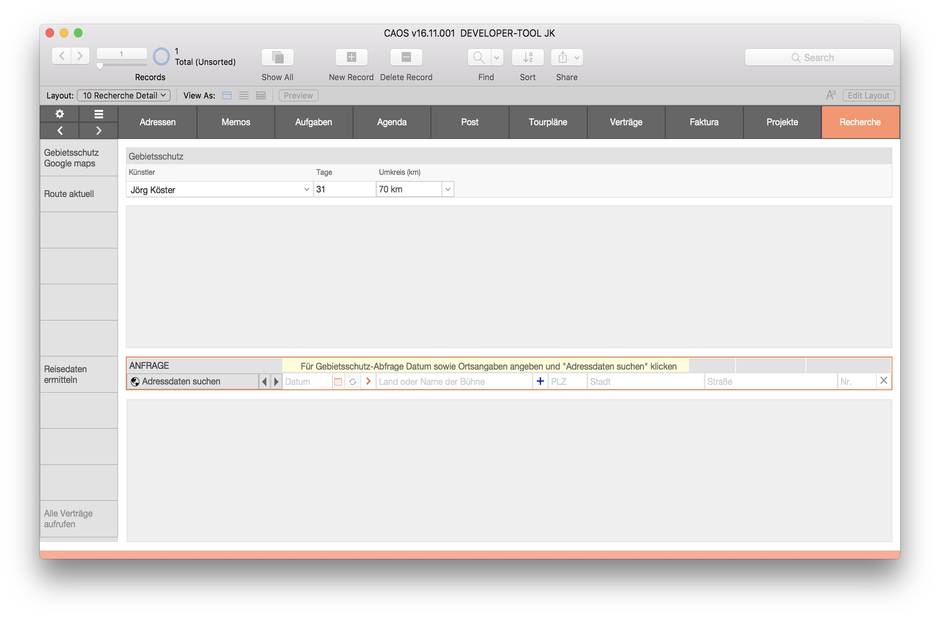Screen dimensions: 940x620
Task: Click the Stadt field
Action: [x=646, y=381]
